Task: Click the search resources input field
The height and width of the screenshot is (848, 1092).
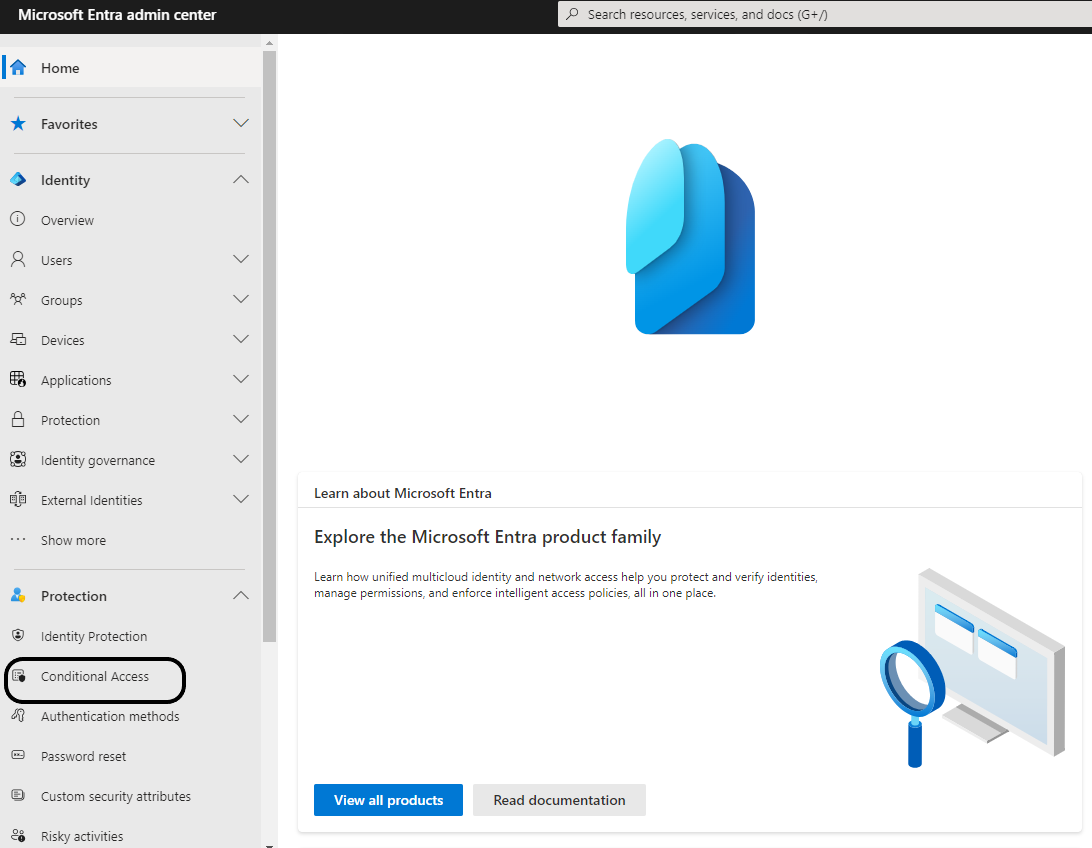Action: [825, 14]
